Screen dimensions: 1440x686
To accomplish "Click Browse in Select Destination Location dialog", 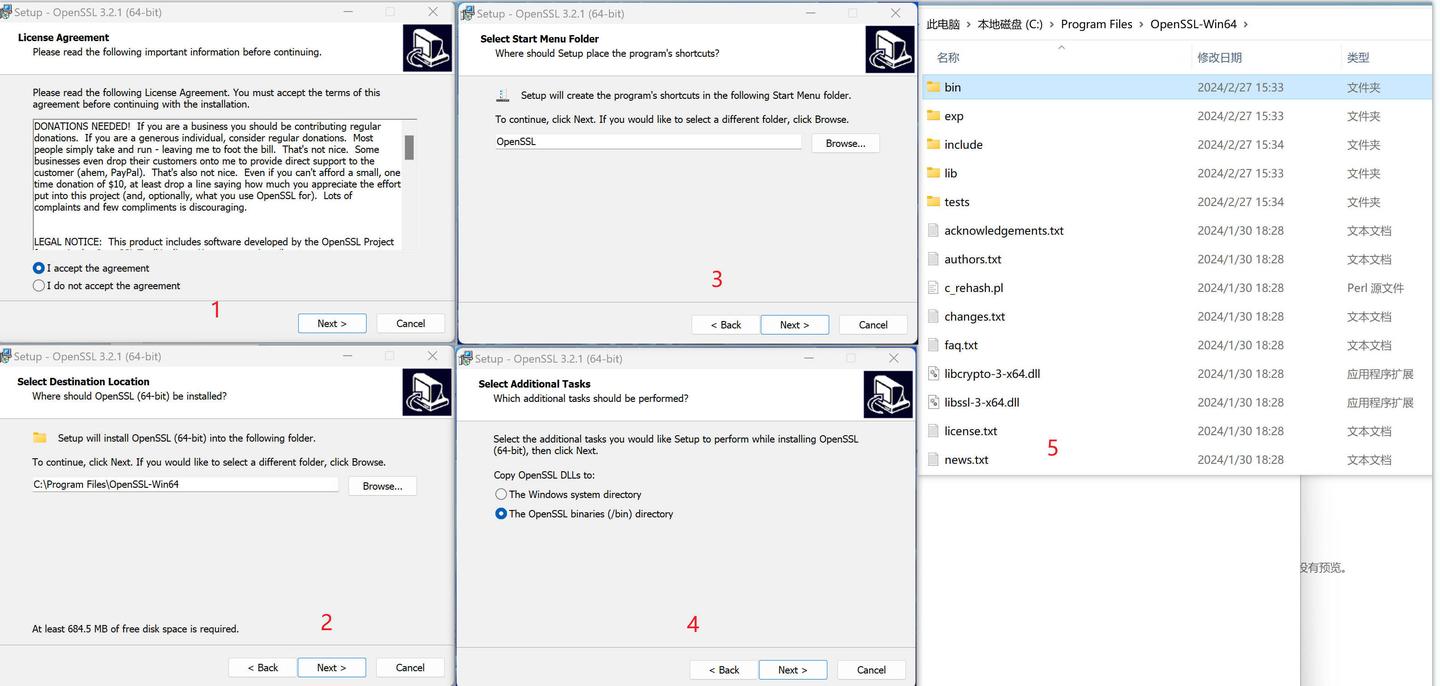I will (382, 486).
